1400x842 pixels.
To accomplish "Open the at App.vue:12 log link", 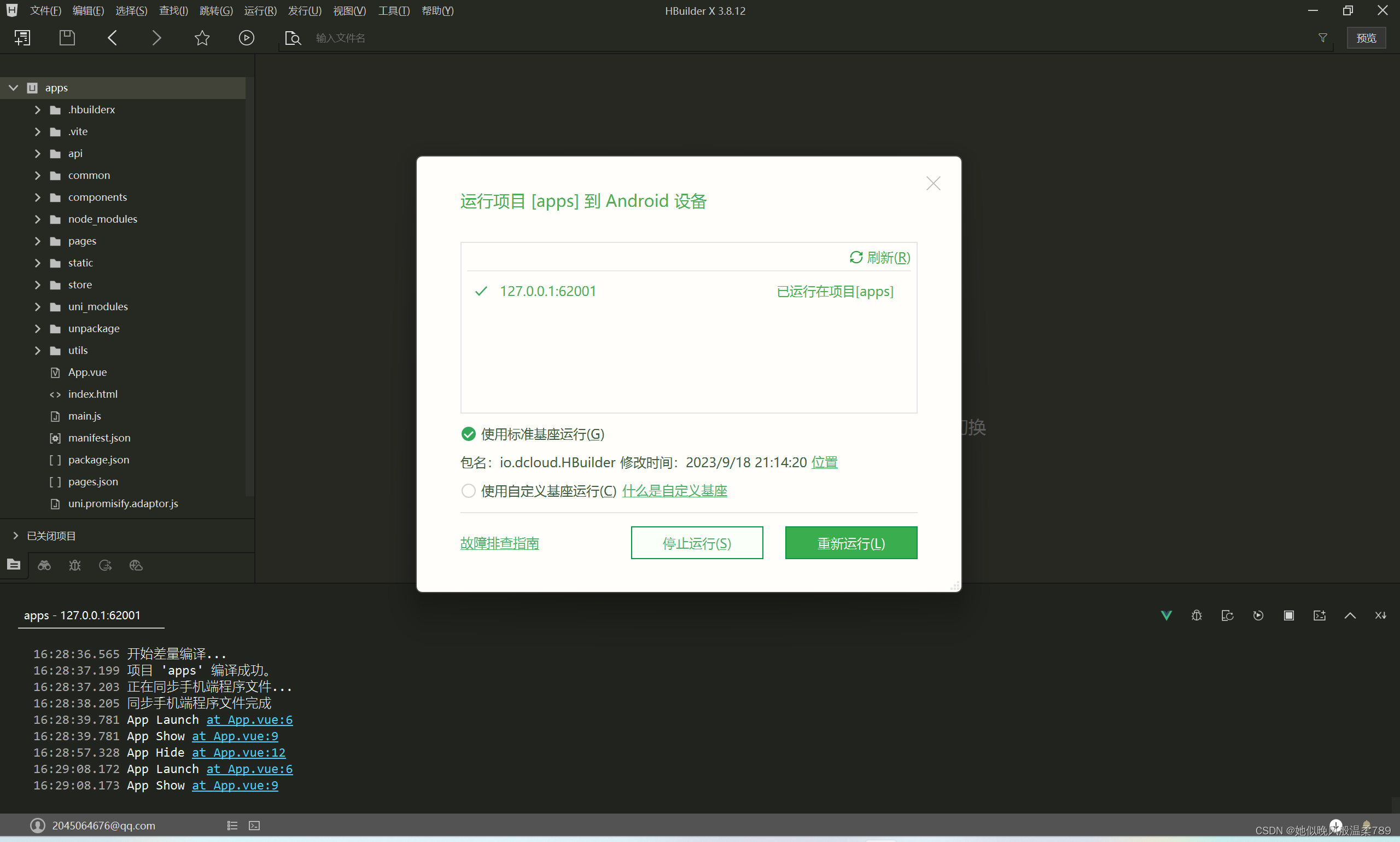I will (239, 753).
